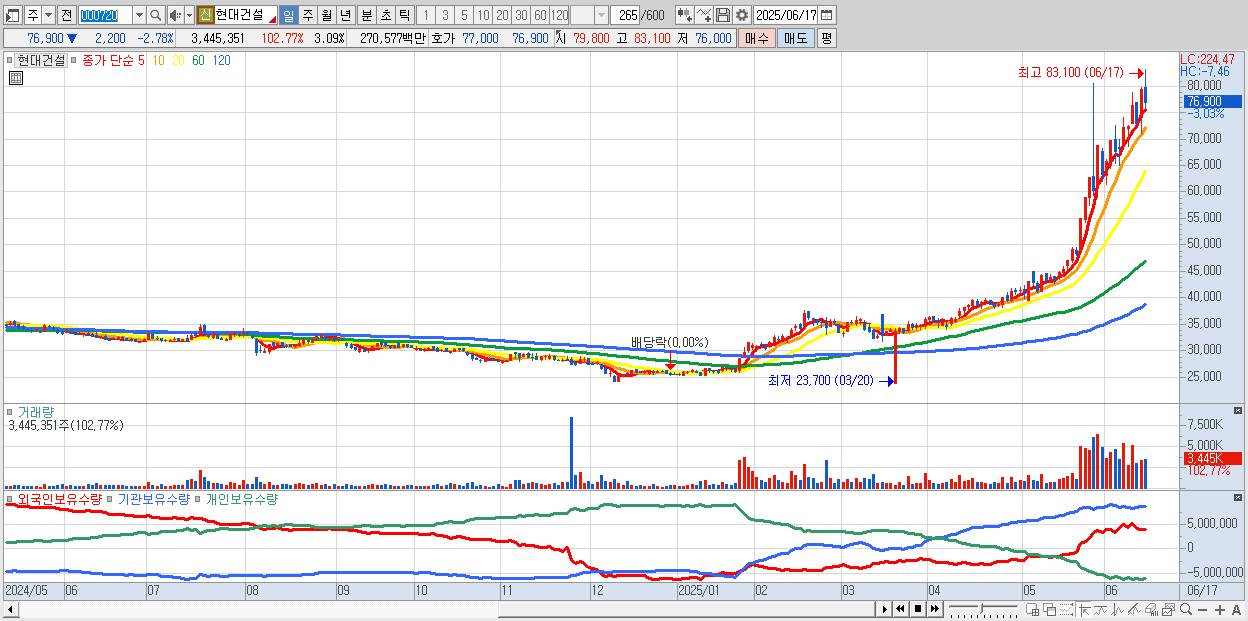Click the crosshair cursor tool icon in bottom toolbar
The width and height of the screenshot is (1248, 621).
(1084, 609)
